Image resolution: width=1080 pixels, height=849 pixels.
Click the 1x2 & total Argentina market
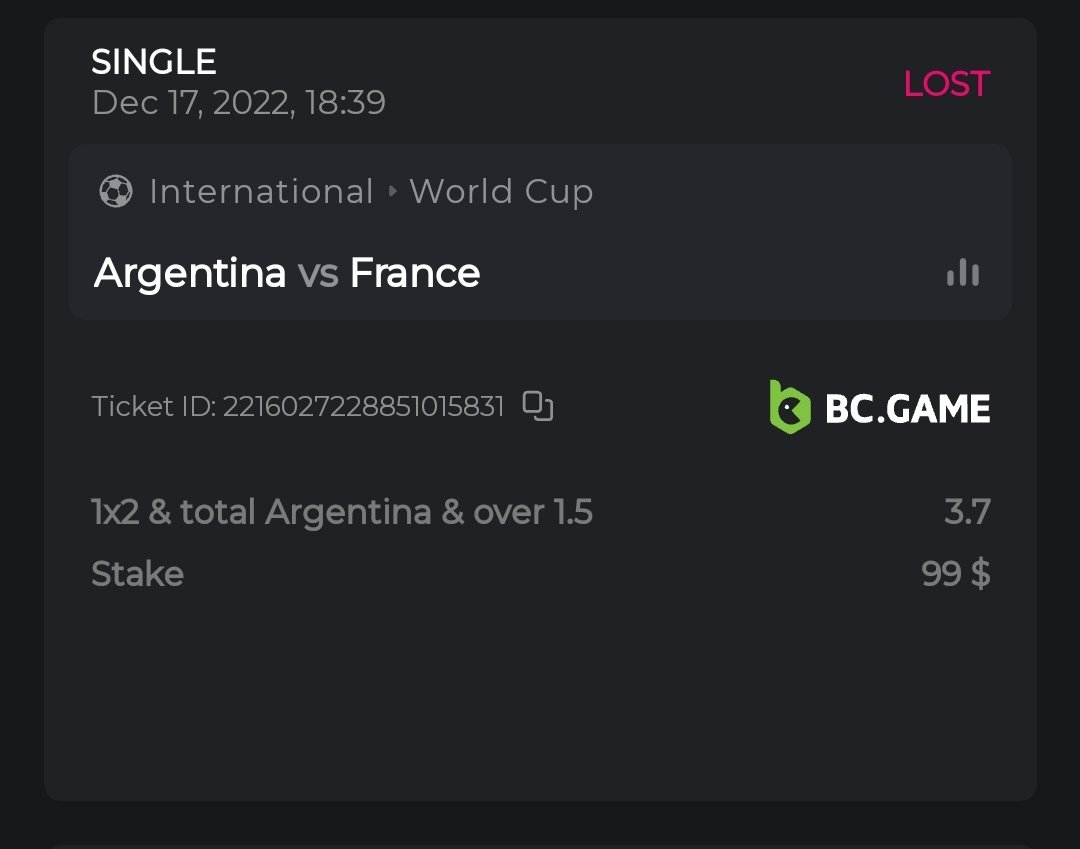(x=342, y=512)
